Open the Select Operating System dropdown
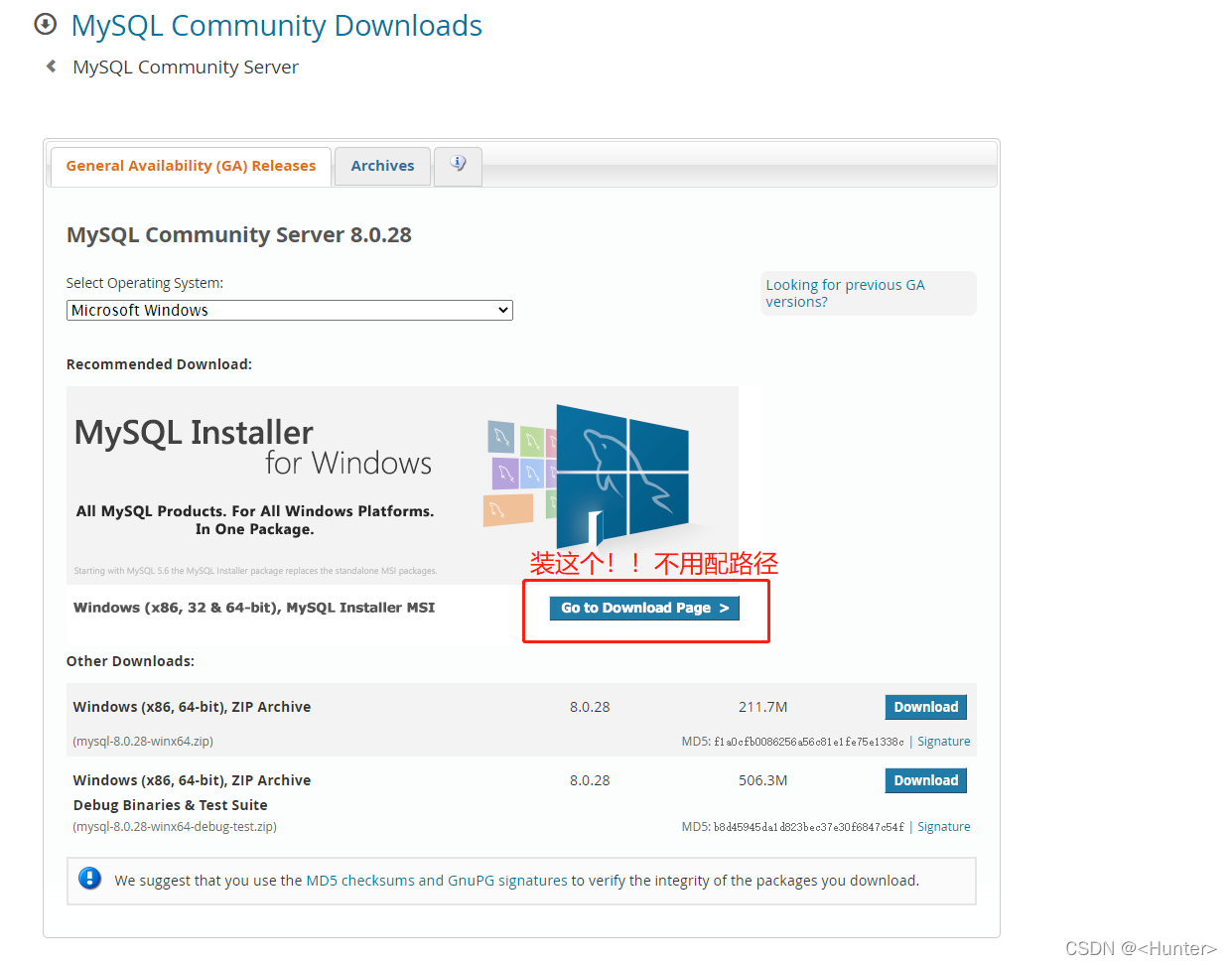 click(x=289, y=310)
